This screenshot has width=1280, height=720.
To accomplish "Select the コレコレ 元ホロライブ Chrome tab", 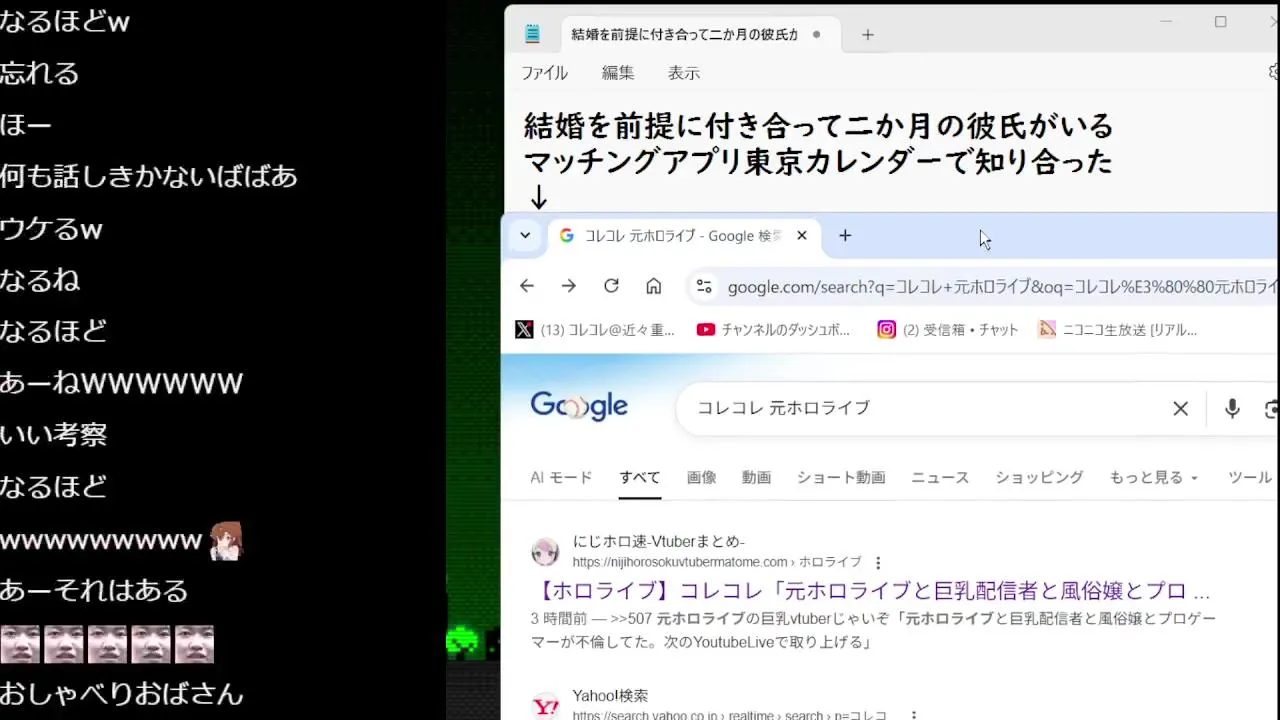I will pyautogui.click(x=683, y=236).
